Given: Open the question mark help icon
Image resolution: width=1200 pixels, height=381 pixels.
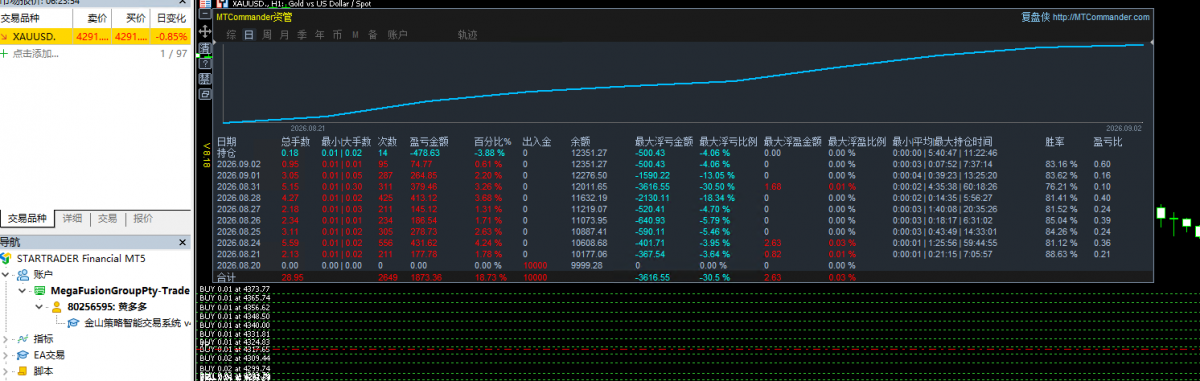Looking at the screenshot, I should [x=205, y=63].
